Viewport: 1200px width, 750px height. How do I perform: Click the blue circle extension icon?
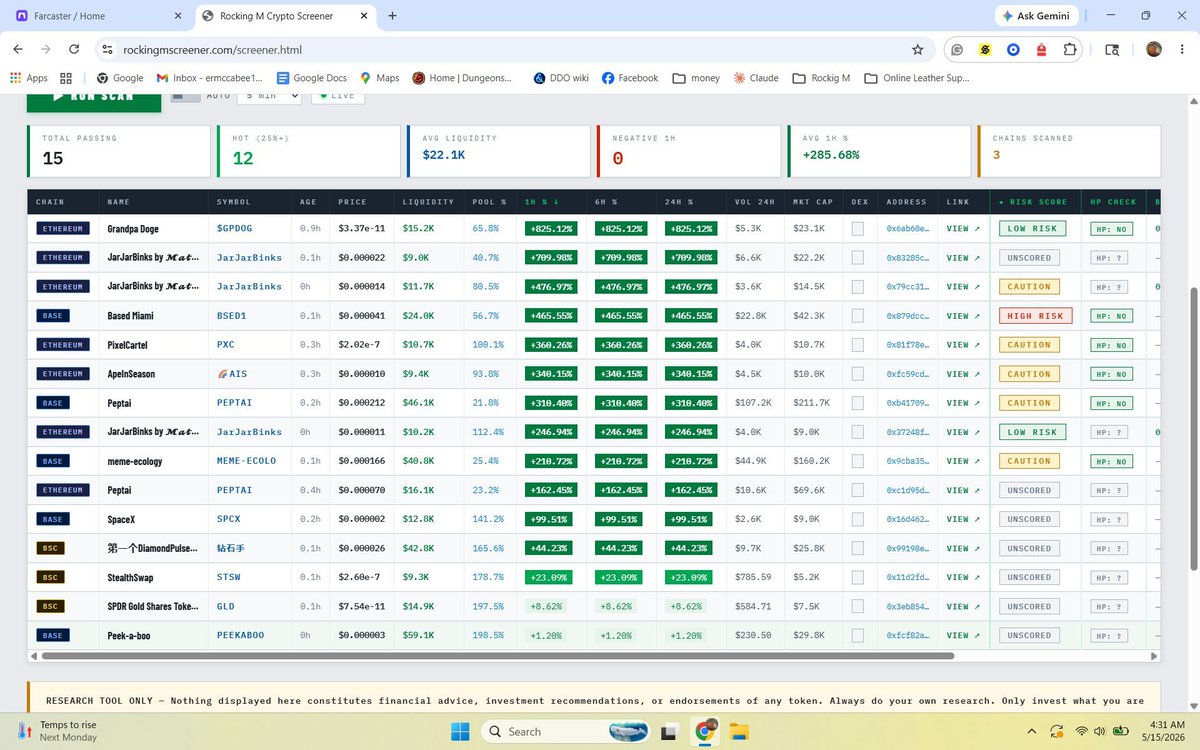[x=1013, y=49]
